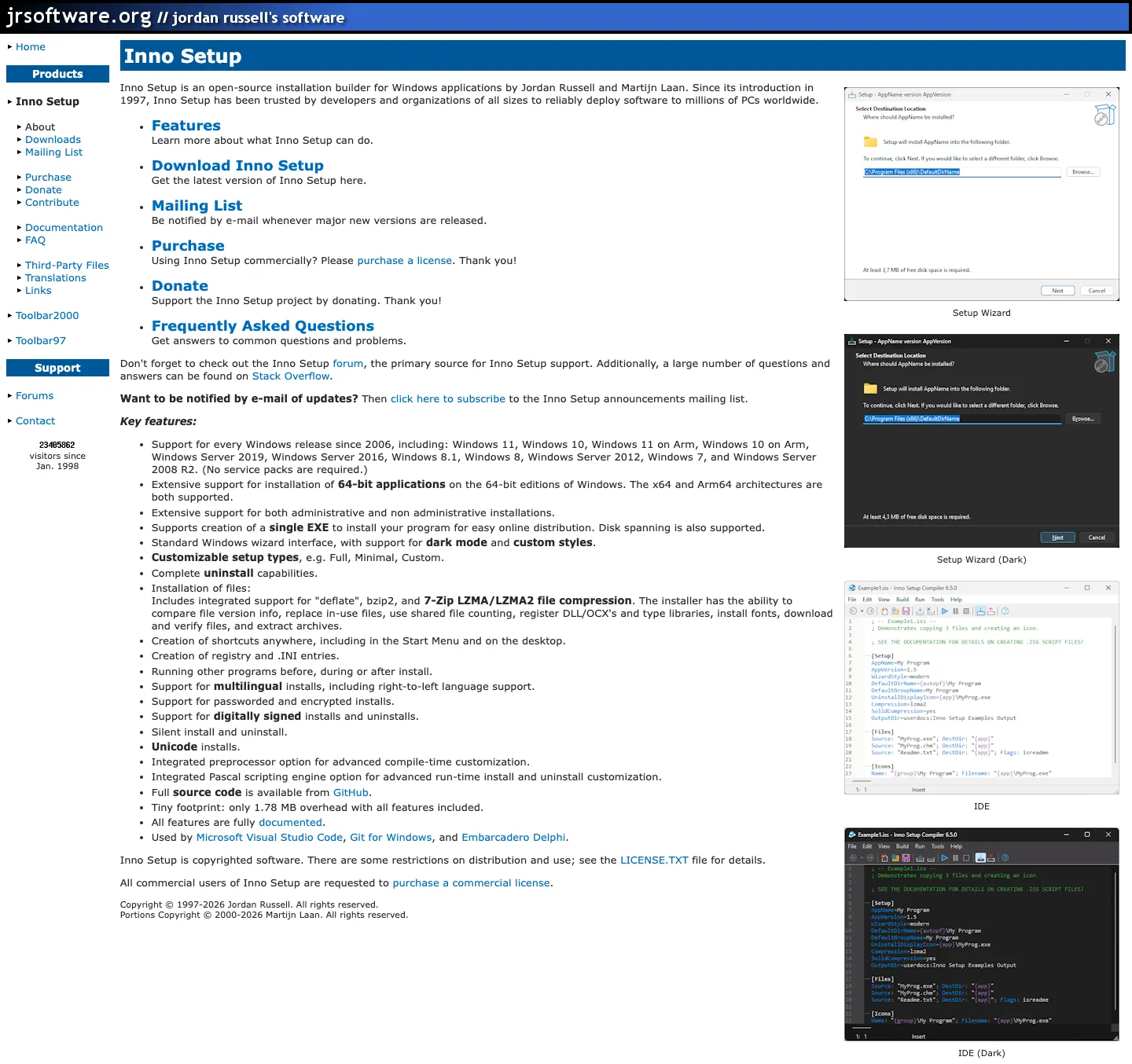Click 'click here to subscribe' link
This screenshot has width=1132, height=1064.
tap(448, 398)
